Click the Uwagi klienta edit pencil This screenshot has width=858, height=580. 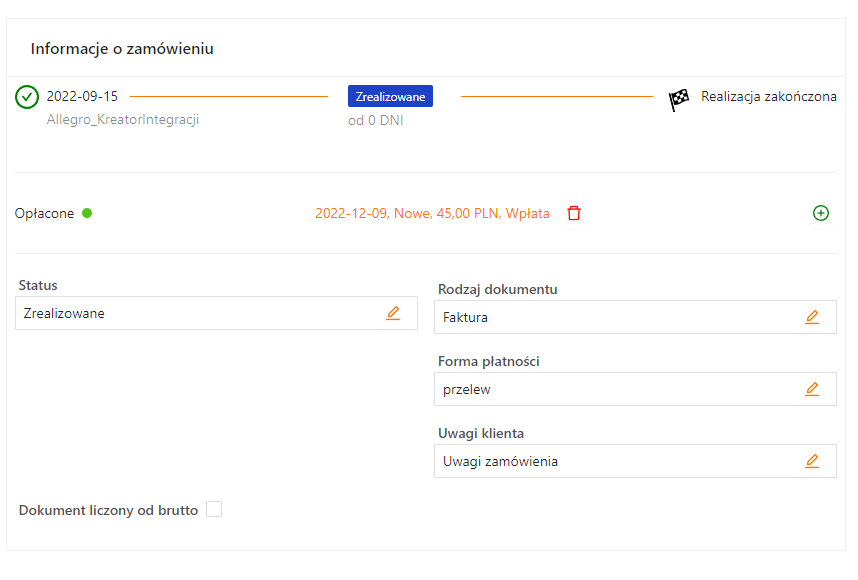(x=812, y=461)
